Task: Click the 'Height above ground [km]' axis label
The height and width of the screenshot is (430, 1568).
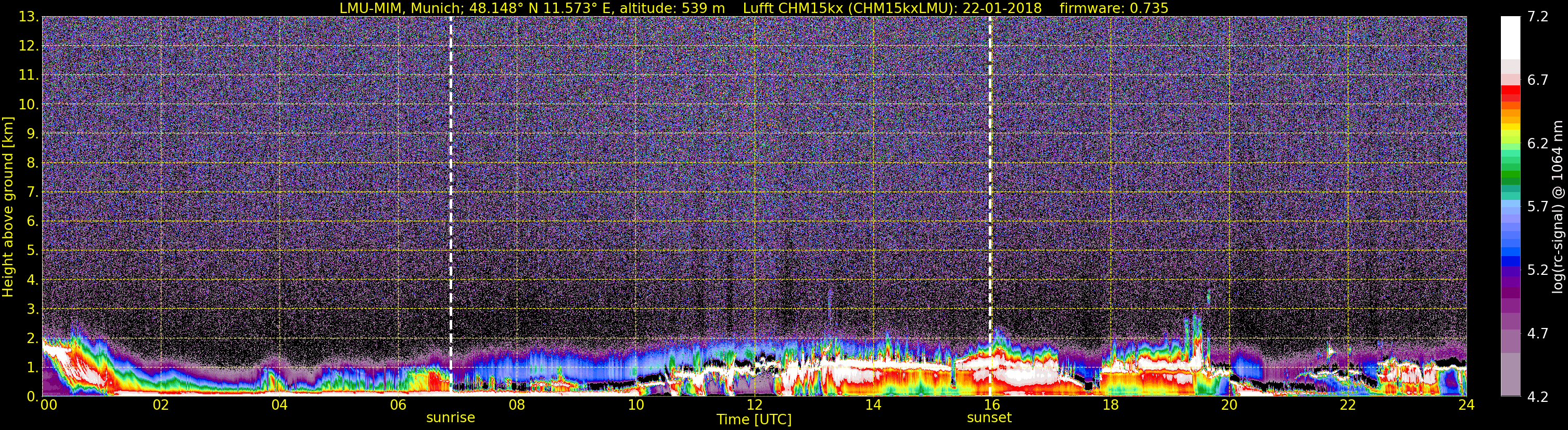Action: (x=8, y=207)
